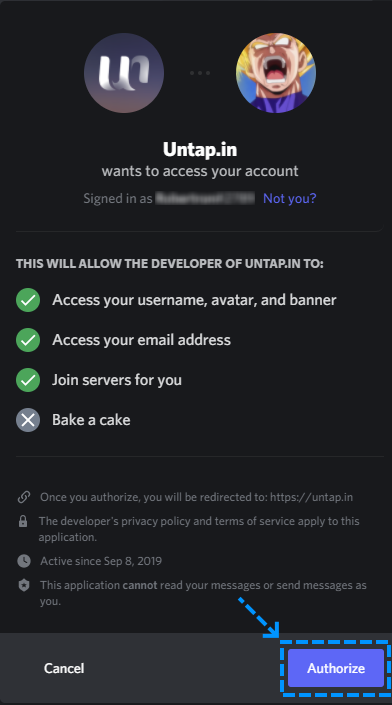Click the 'Not you?' link

coord(290,198)
